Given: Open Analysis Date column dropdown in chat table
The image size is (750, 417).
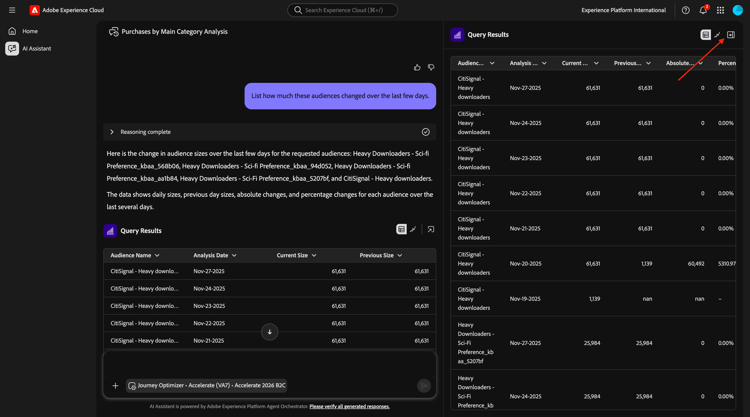Looking at the screenshot, I should (x=234, y=255).
